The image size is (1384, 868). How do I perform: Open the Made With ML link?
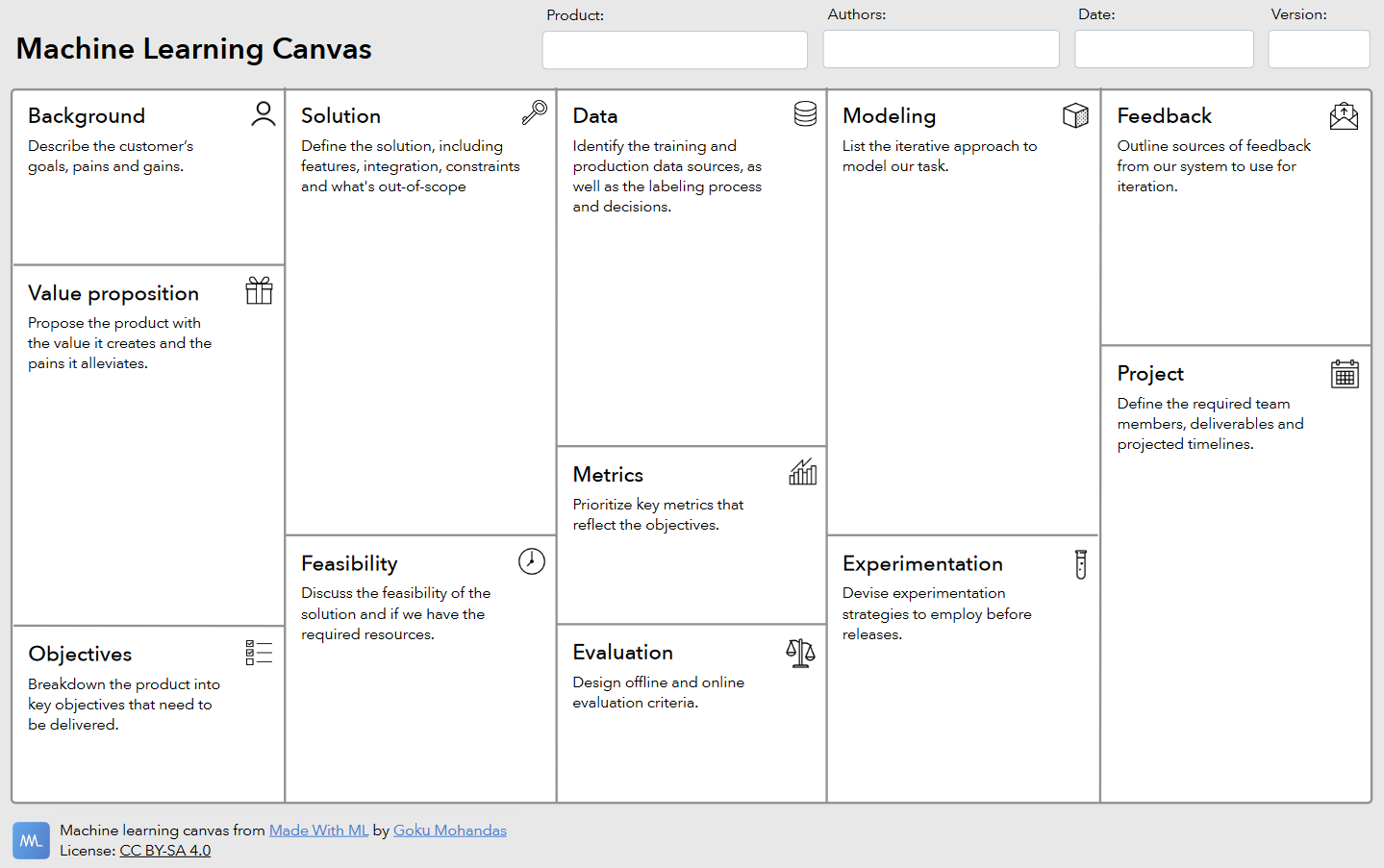318,831
